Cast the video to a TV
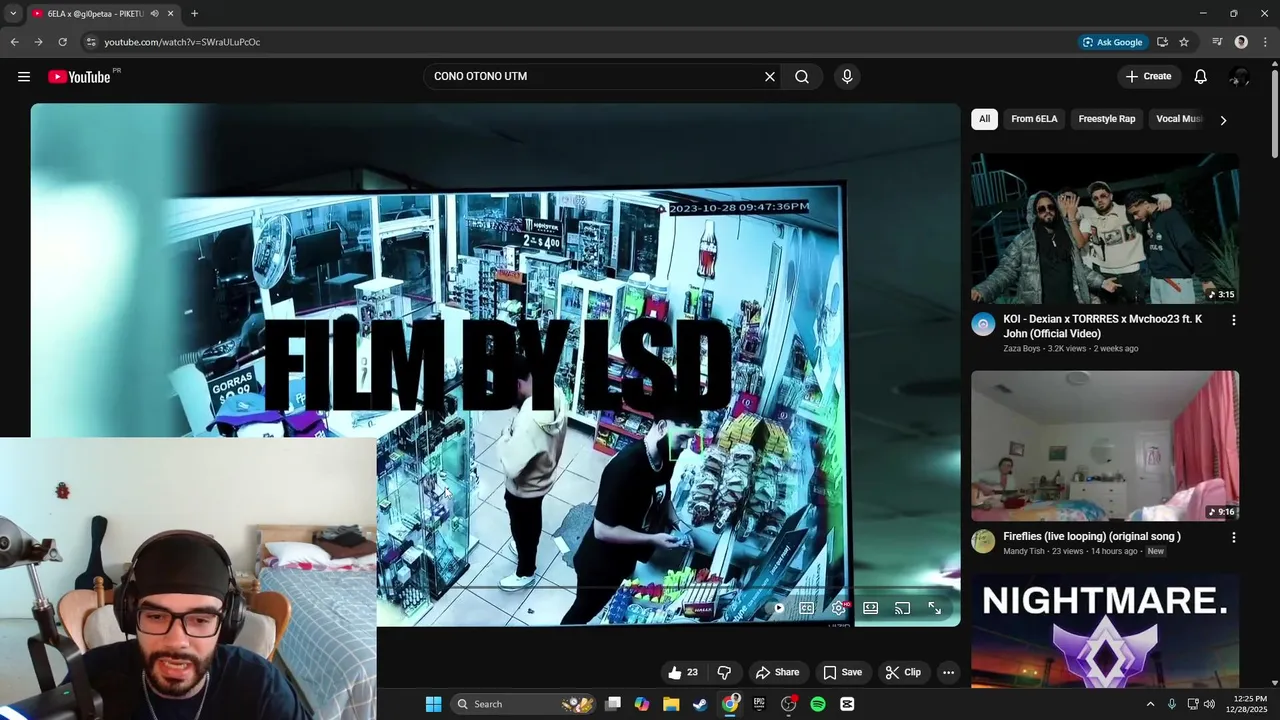 902,608
